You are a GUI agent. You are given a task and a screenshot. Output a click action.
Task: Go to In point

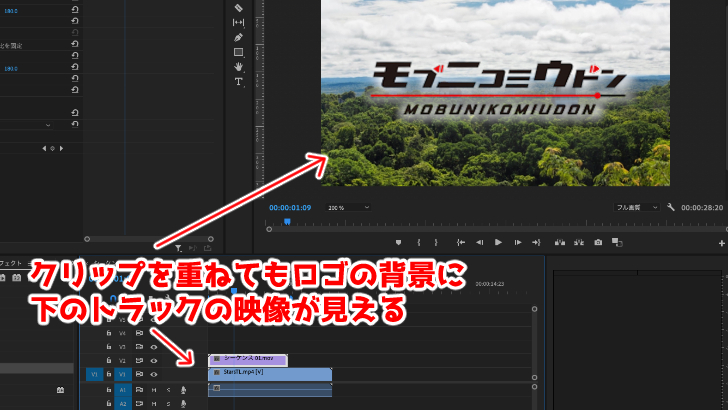[x=461, y=242]
